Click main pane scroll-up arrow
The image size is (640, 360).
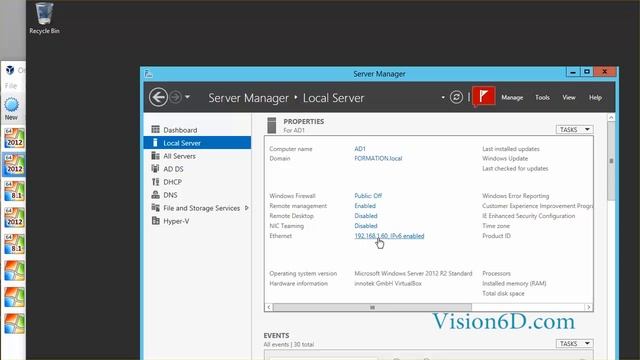[x=611, y=118]
